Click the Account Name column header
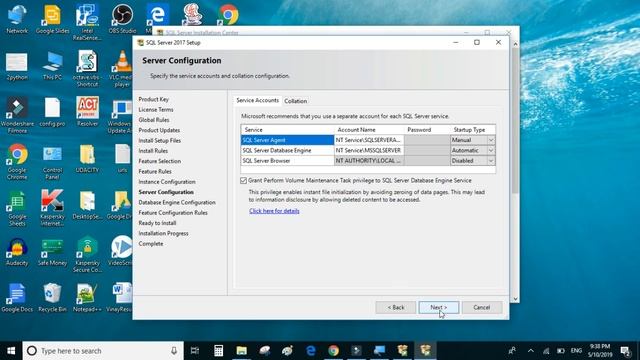Viewport: 640px width, 360px height. pyautogui.click(x=369, y=130)
